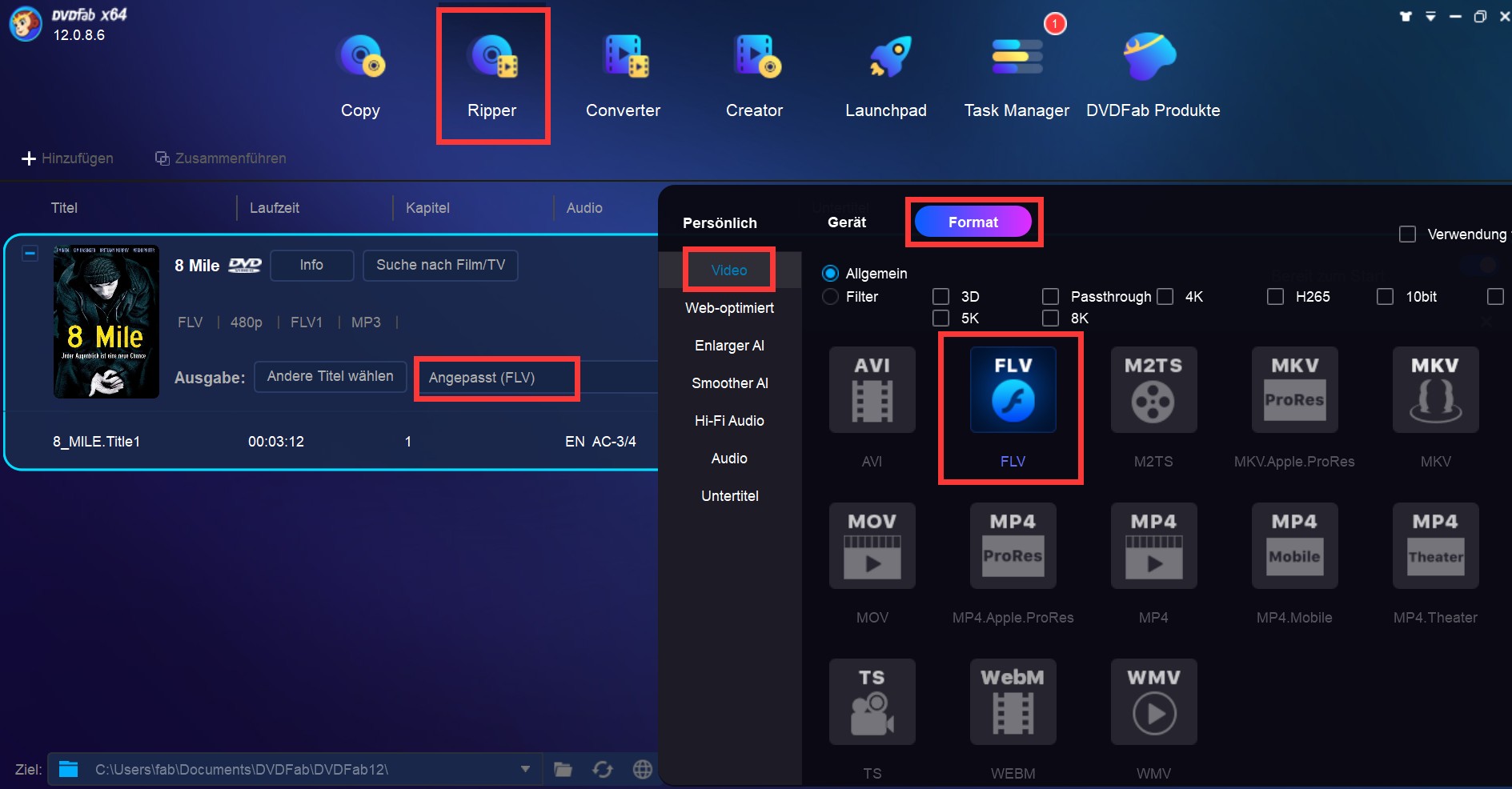Select the MP4.Theater format icon
The height and width of the screenshot is (789, 1512).
pos(1436,546)
